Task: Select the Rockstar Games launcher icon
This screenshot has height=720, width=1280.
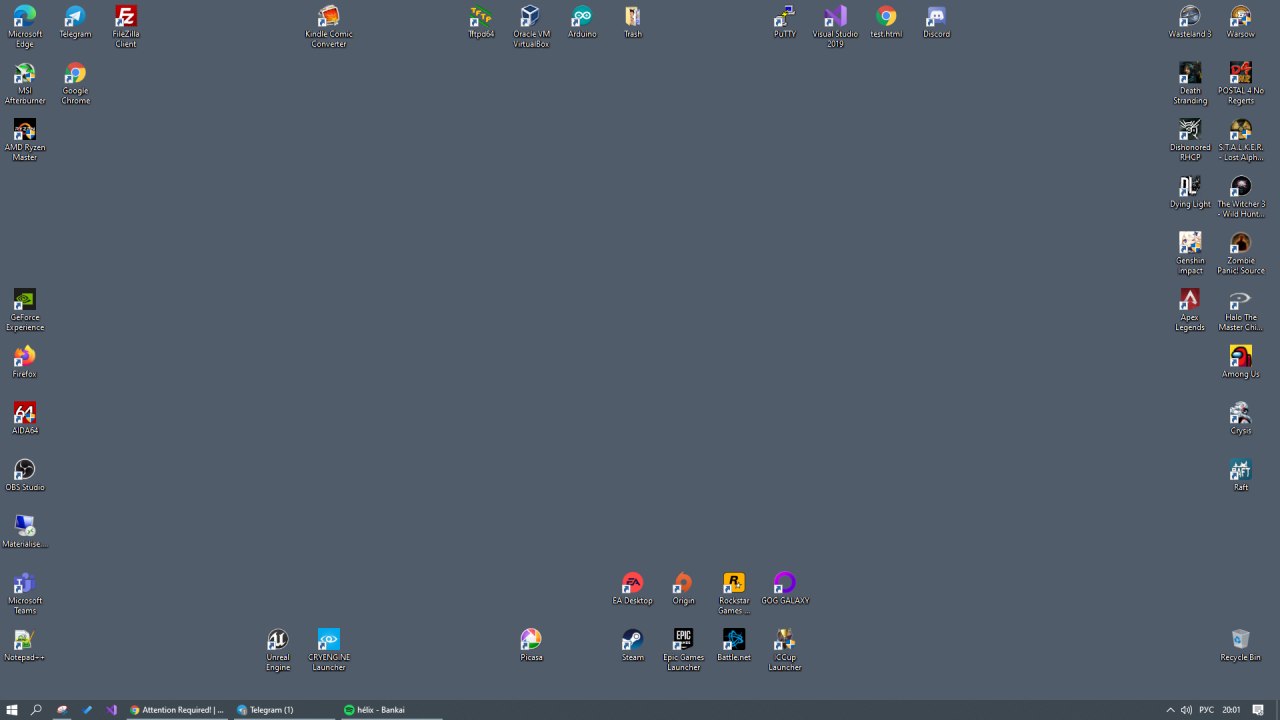Action: point(734,593)
